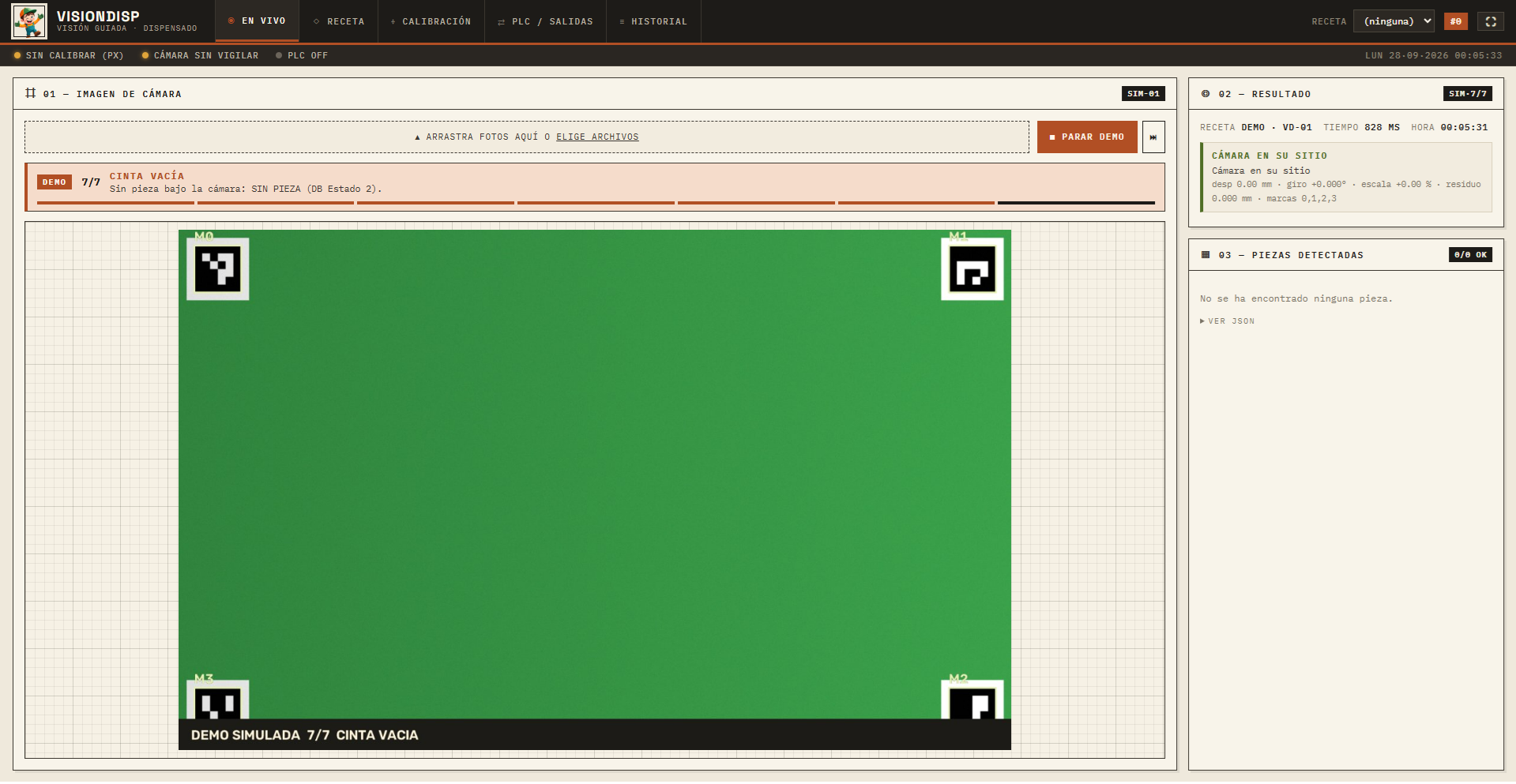
Task: Open the Receta tab
Action: point(339,21)
